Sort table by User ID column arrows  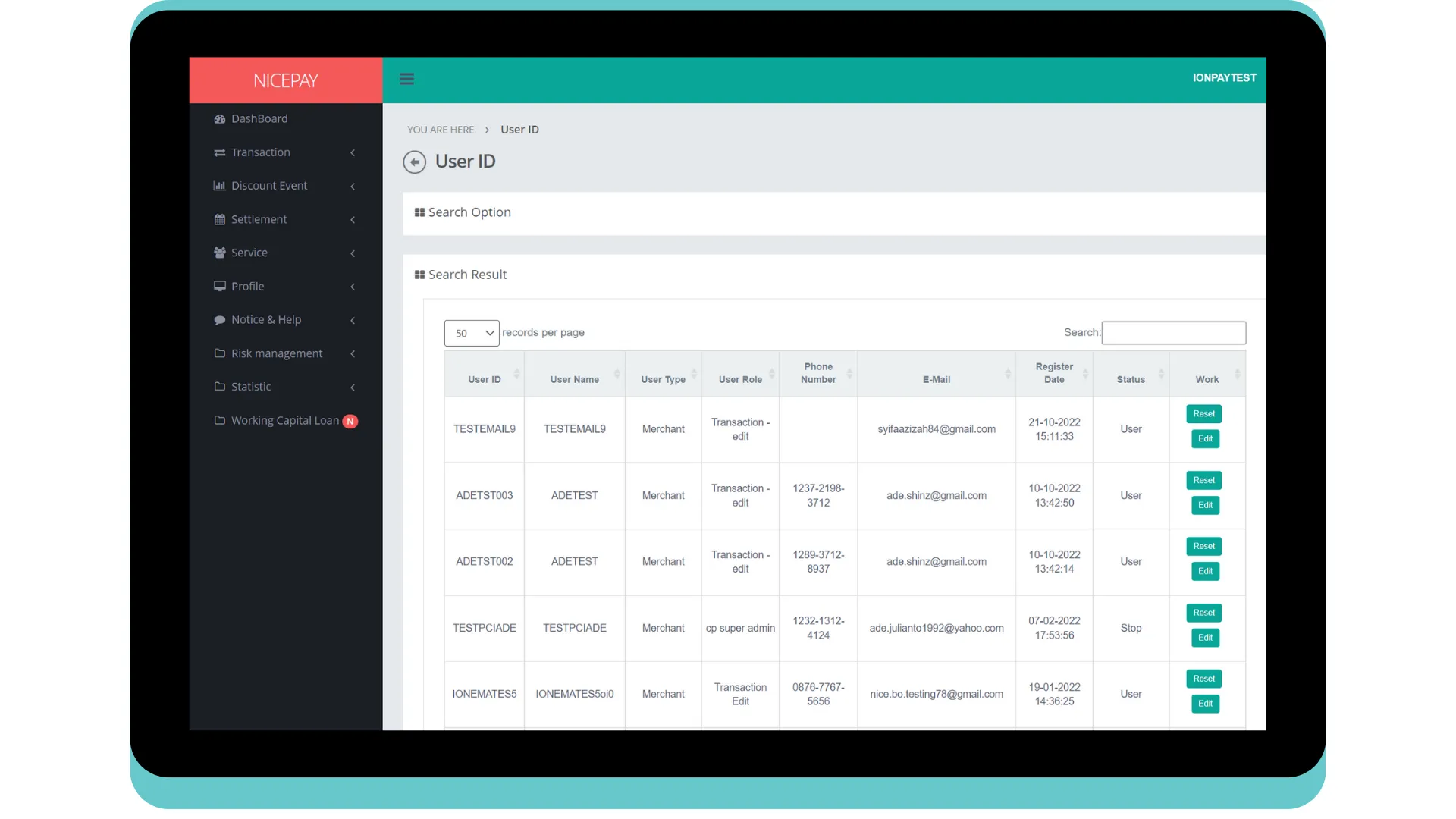[516, 374]
